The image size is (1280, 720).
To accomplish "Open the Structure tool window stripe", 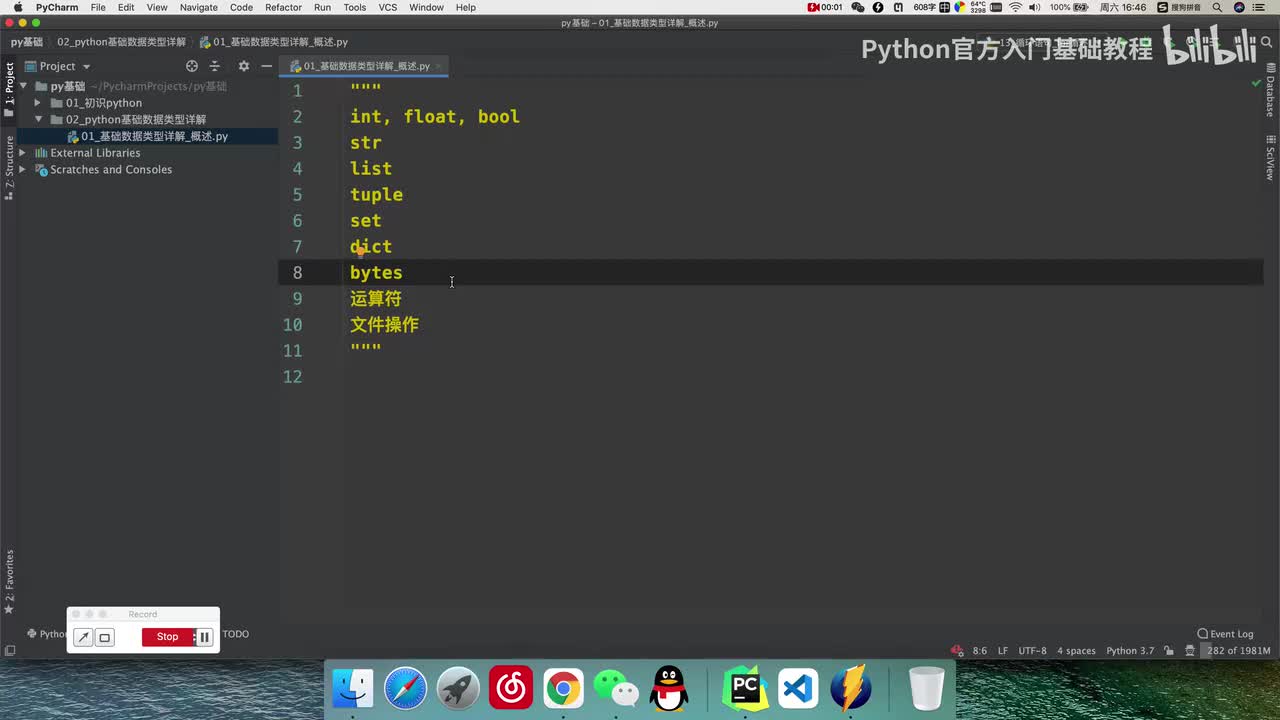I will 9,168.
